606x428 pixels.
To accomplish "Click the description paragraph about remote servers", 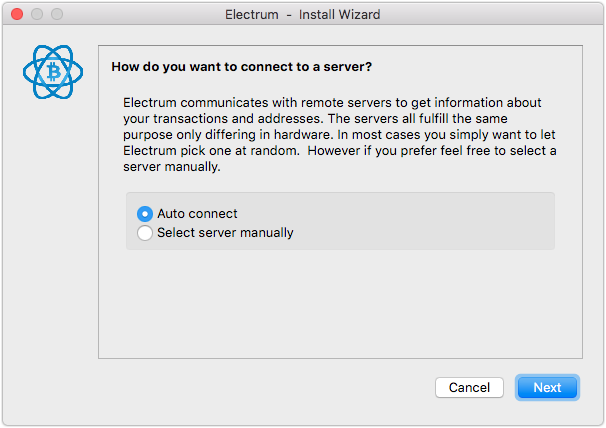I will [x=340, y=135].
